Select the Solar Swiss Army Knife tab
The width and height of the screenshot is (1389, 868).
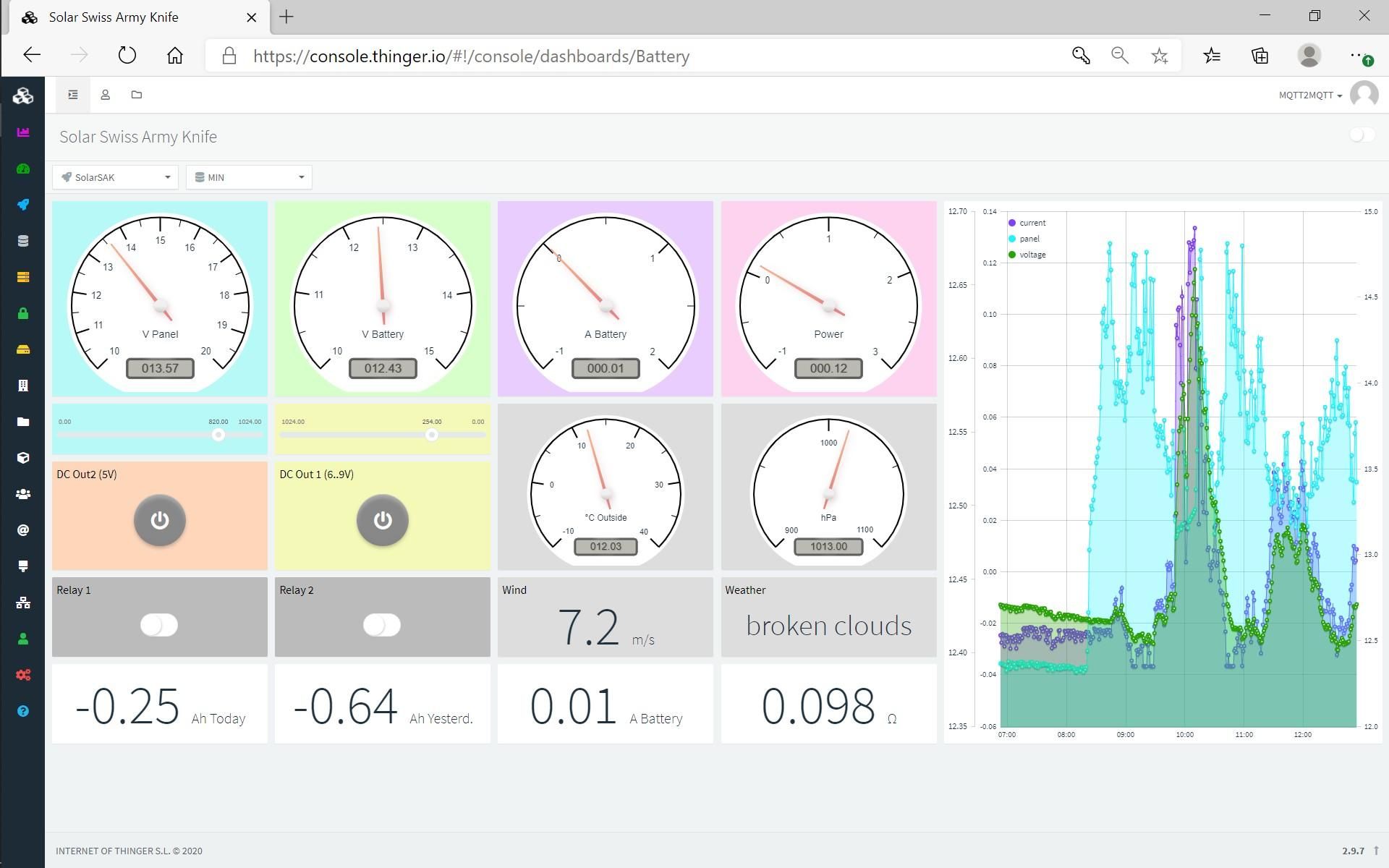point(114,17)
